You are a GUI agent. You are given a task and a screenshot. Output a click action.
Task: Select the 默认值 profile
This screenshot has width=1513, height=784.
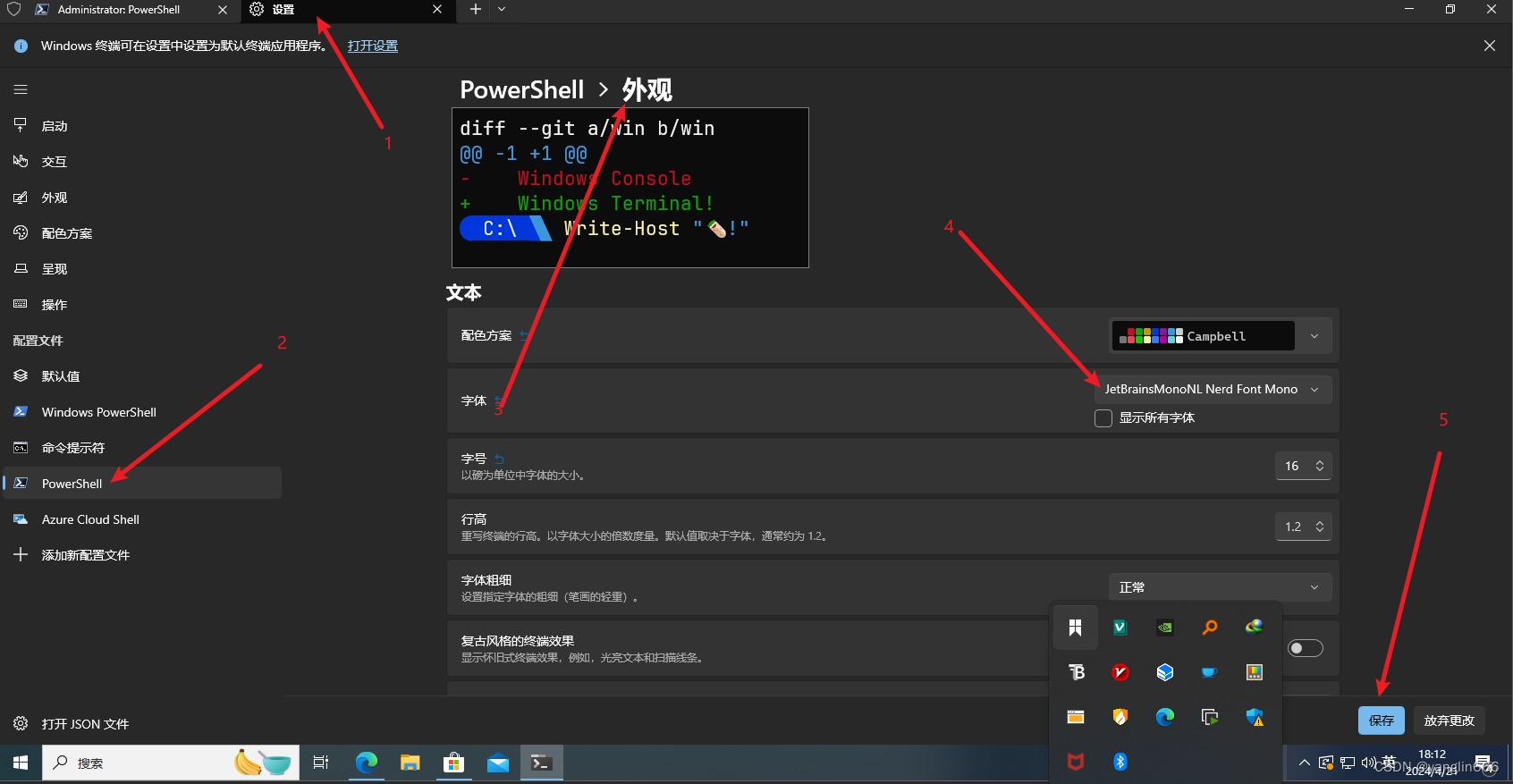pyautogui.click(x=143, y=376)
